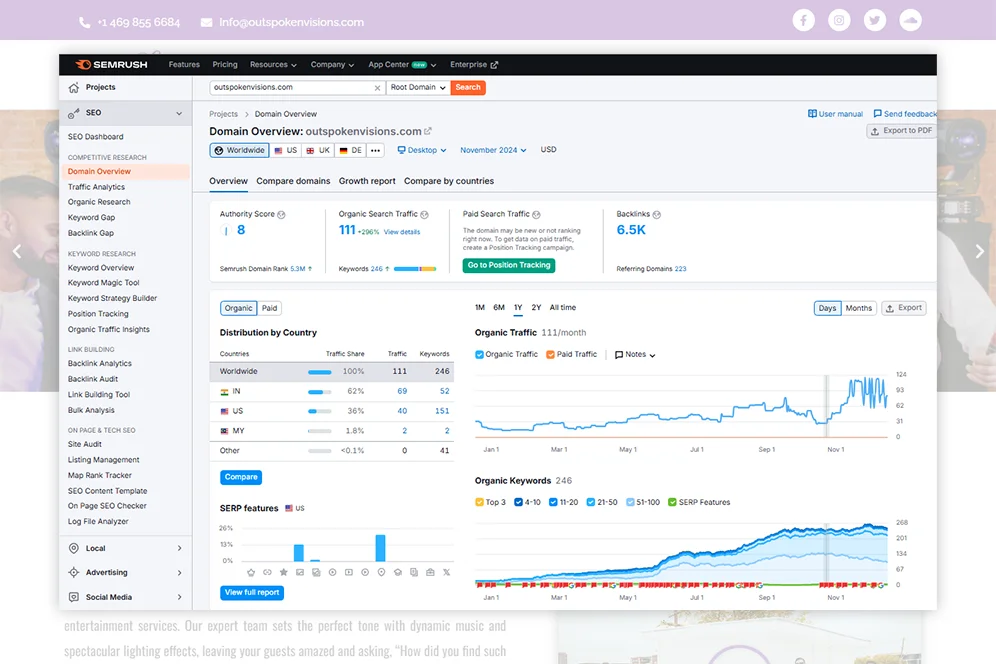Open the Resources dropdown menu

point(273,65)
